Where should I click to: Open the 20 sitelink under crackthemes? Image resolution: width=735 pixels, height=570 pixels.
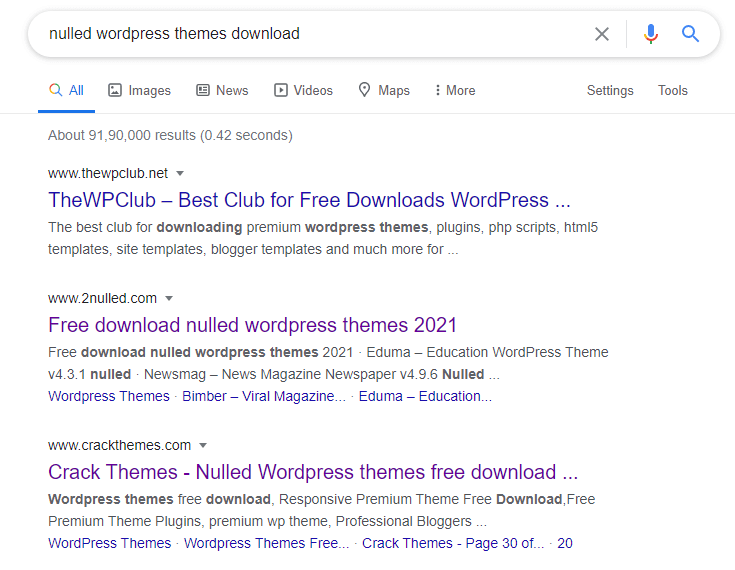click(565, 543)
